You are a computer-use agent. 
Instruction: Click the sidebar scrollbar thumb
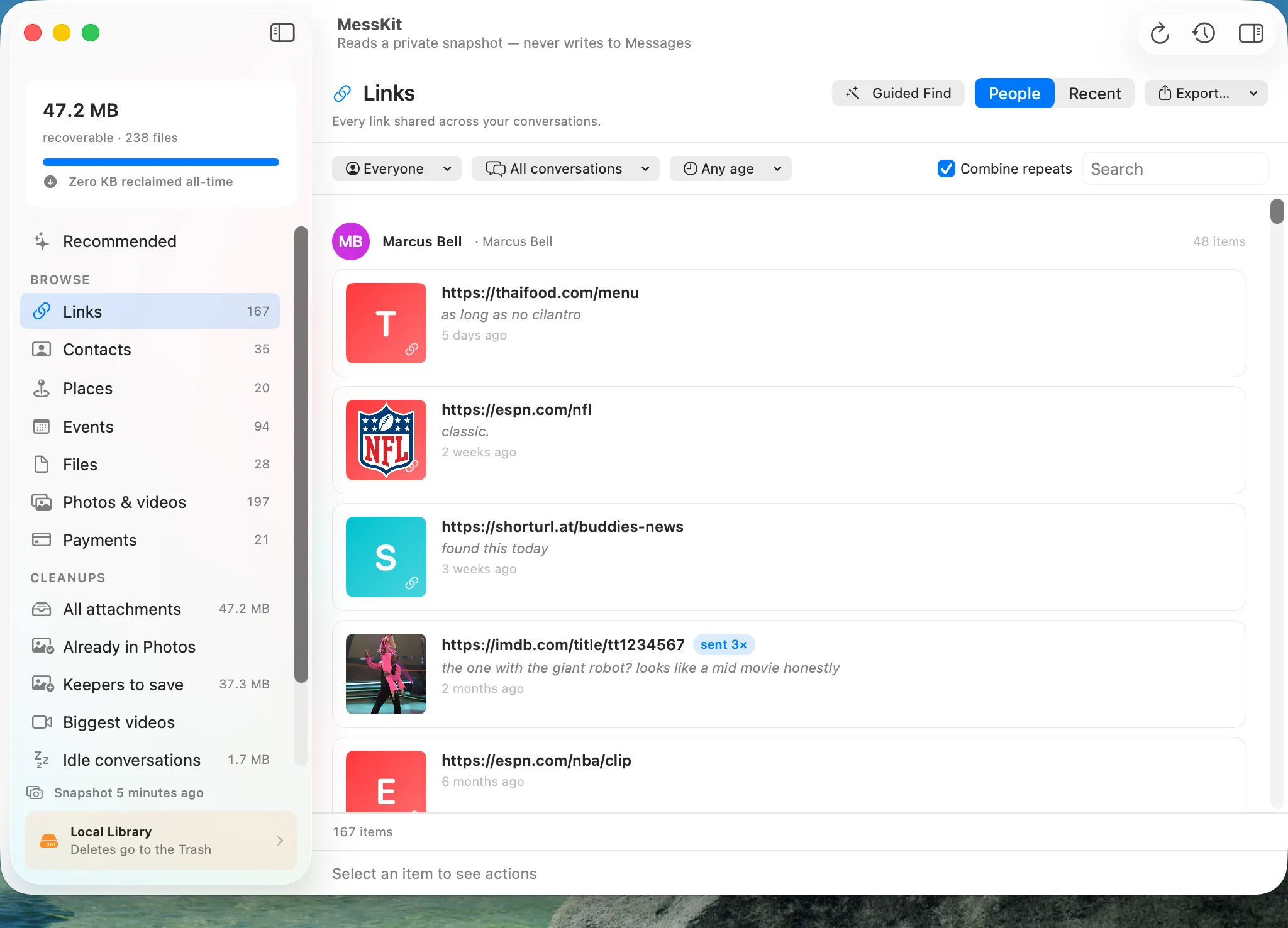point(301,455)
